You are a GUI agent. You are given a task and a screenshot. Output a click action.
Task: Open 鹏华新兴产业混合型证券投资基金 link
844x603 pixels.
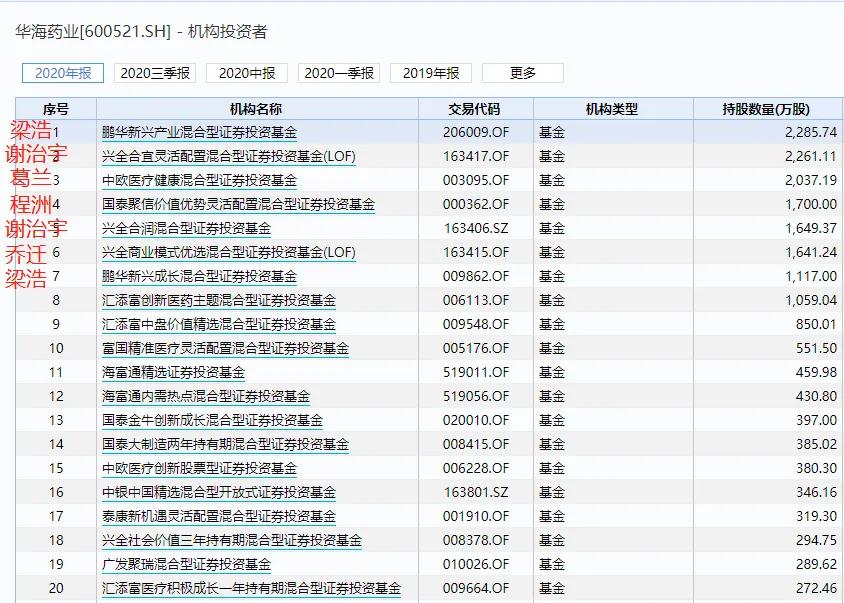tap(200, 132)
